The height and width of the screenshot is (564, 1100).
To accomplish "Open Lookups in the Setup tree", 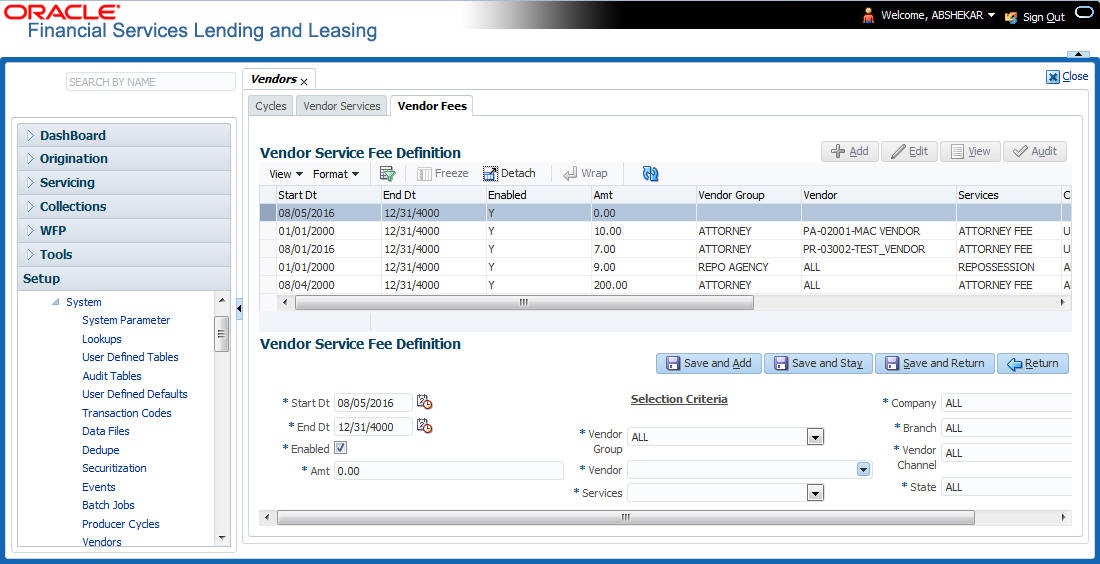I will coord(102,339).
